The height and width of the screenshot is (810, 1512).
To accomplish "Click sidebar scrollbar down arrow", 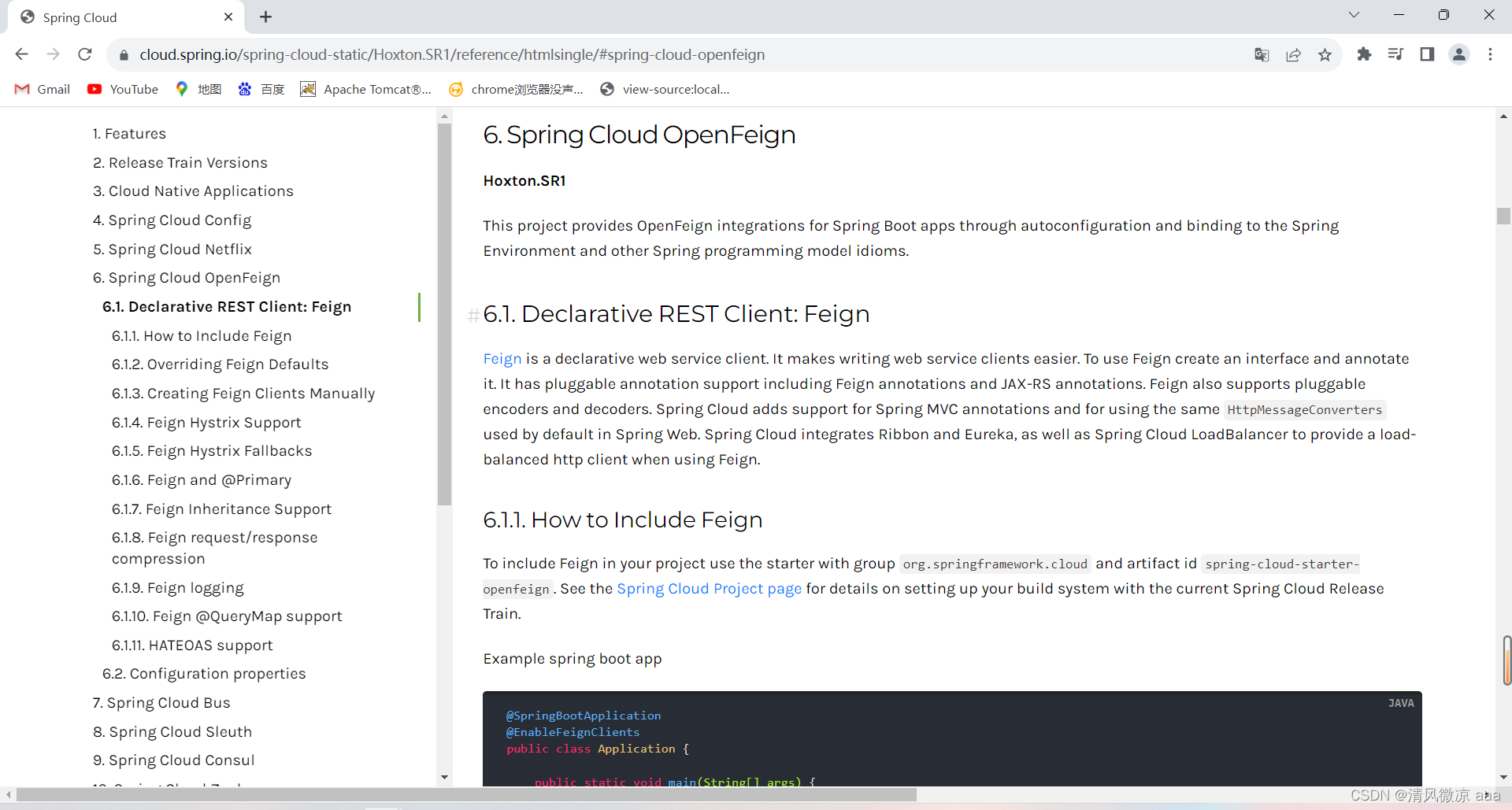I will coord(445,777).
